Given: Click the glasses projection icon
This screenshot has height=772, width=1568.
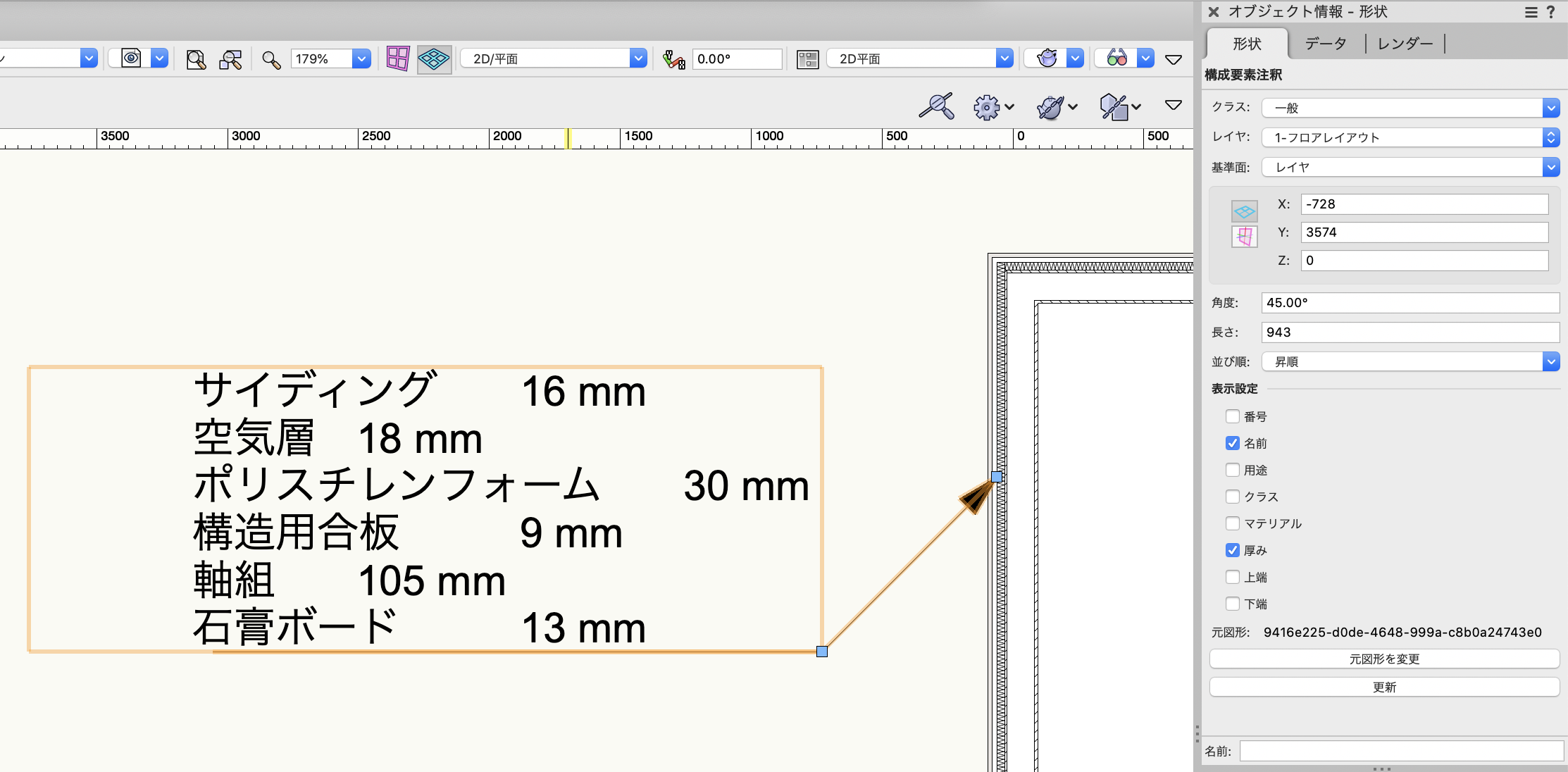Looking at the screenshot, I should [1117, 58].
